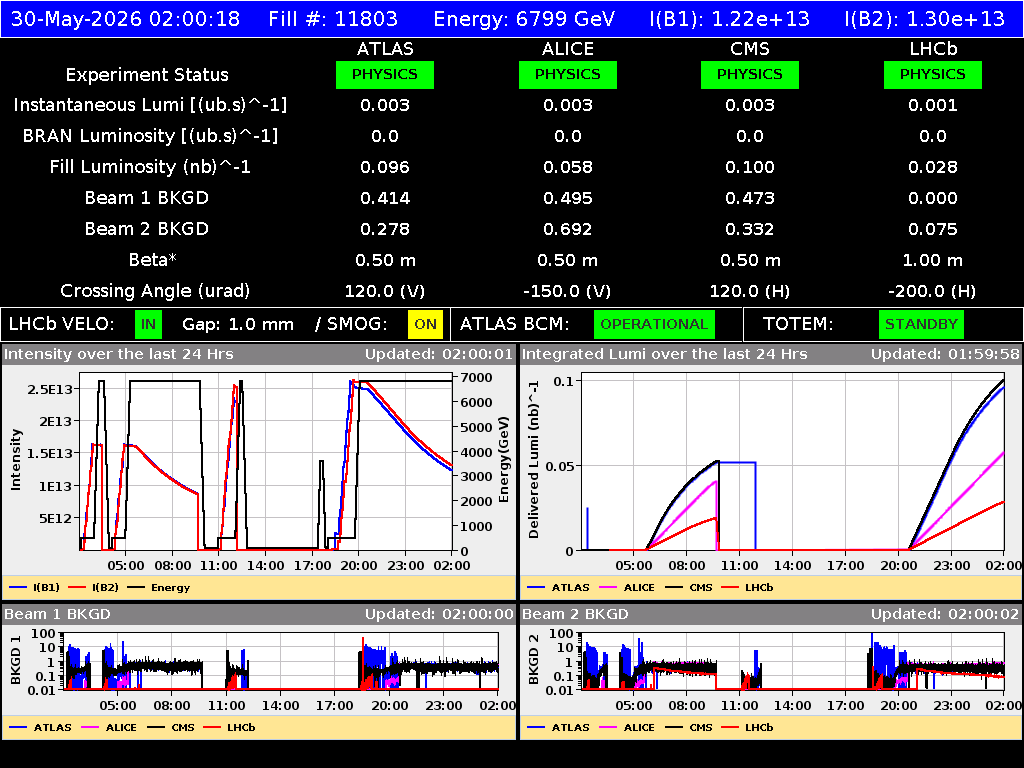
Task: Click the CMS PHYSICS status indicator
Action: (x=750, y=74)
